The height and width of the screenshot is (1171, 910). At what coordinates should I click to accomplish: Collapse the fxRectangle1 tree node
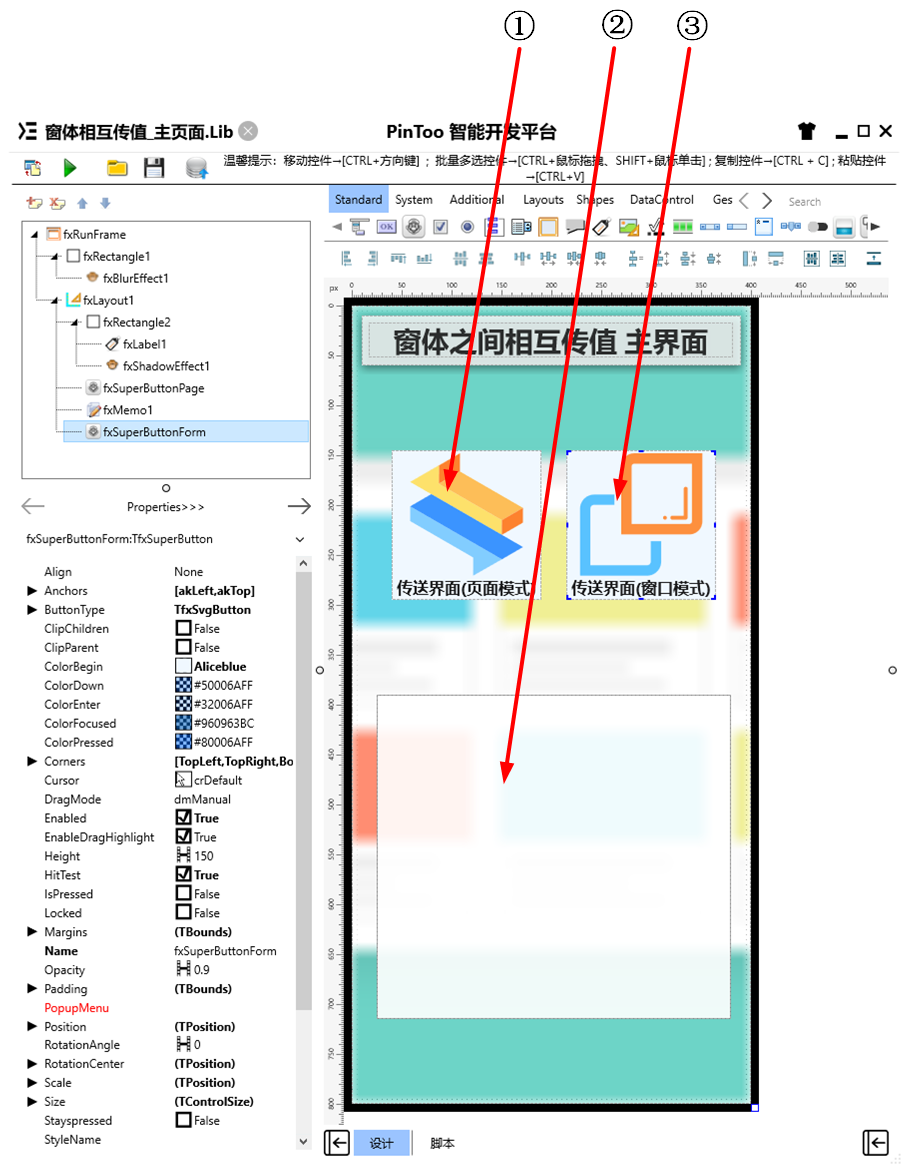54,256
